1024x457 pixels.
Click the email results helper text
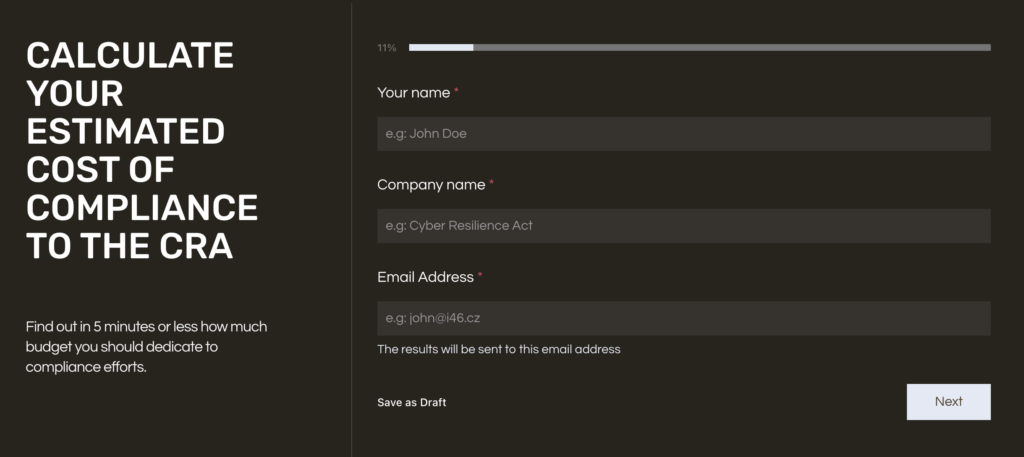coord(498,350)
